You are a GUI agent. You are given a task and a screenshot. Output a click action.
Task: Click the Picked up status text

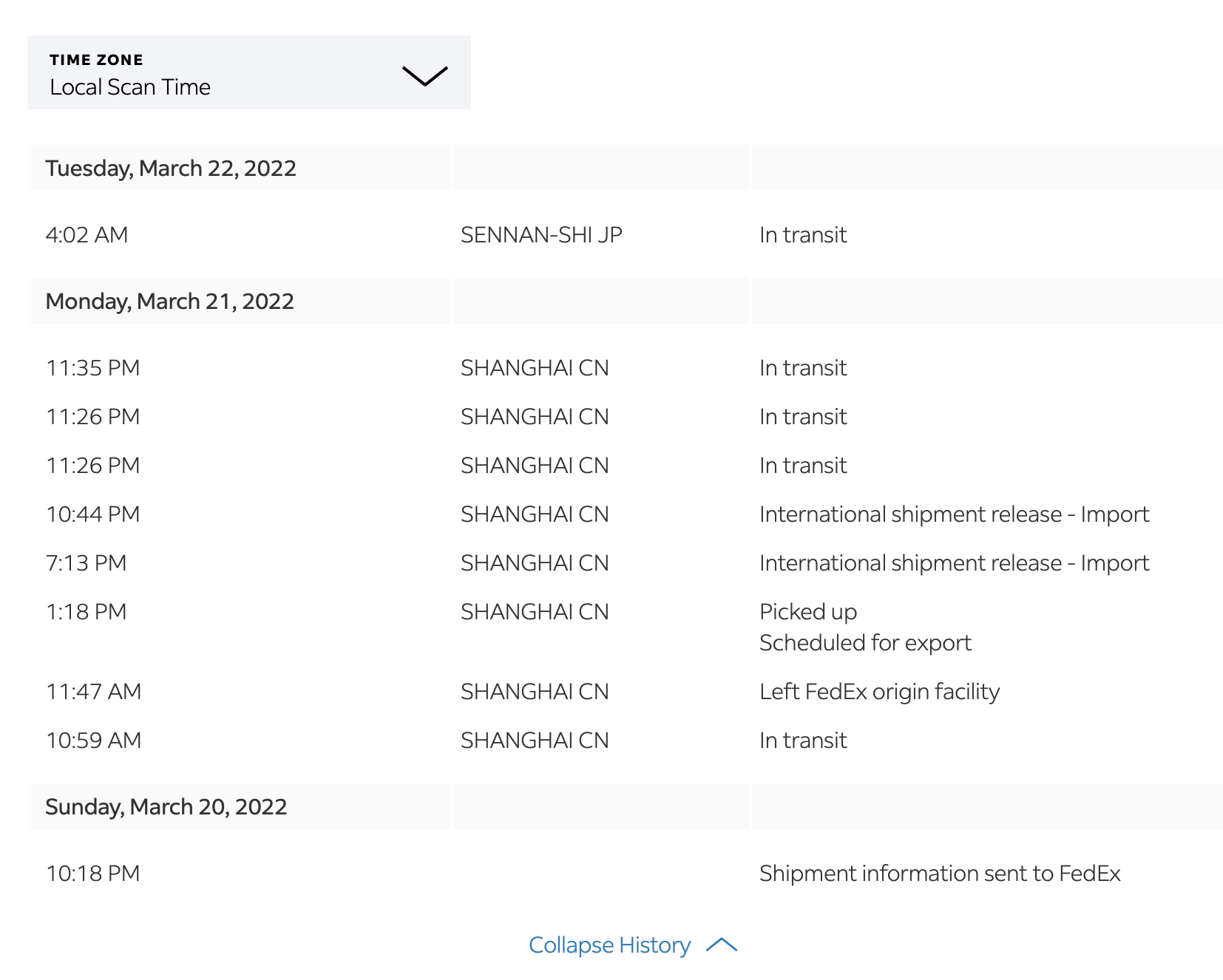[807, 612]
